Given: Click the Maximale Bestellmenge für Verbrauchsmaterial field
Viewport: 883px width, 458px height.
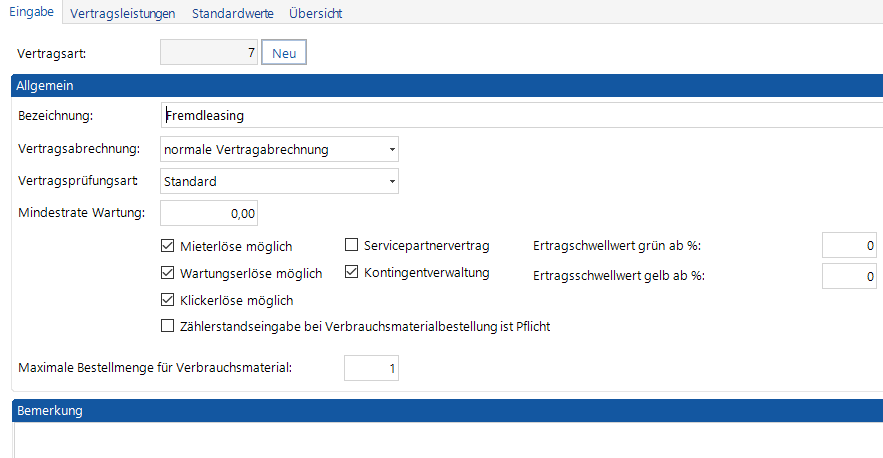Looking at the screenshot, I should (x=371, y=369).
